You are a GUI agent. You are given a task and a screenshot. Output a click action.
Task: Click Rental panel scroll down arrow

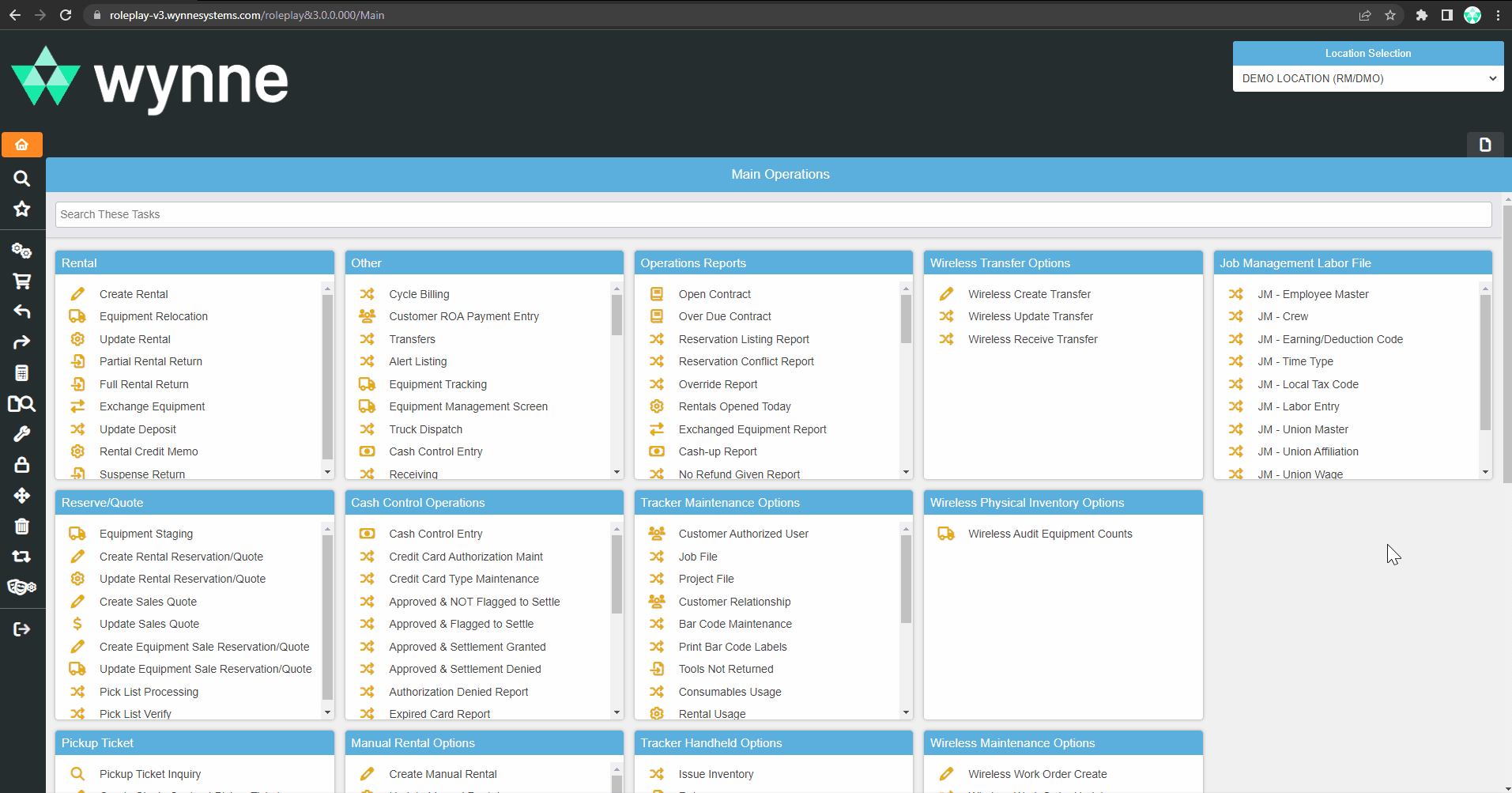[x=327, y=472]
